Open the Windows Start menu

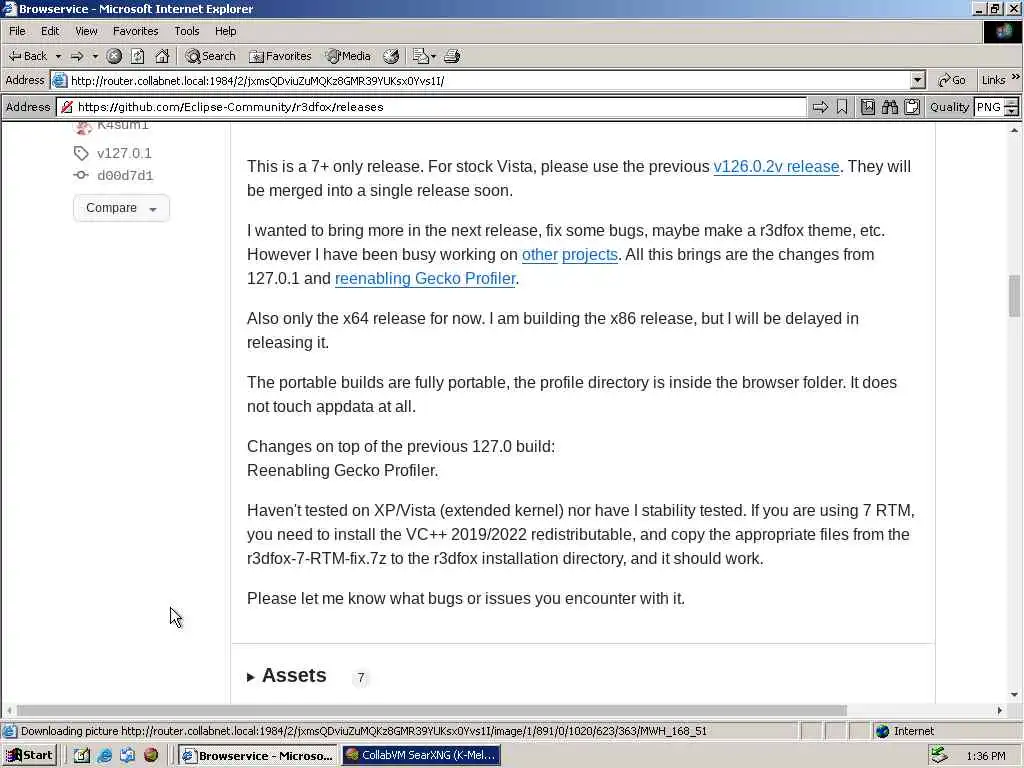(x=29, y=756)
